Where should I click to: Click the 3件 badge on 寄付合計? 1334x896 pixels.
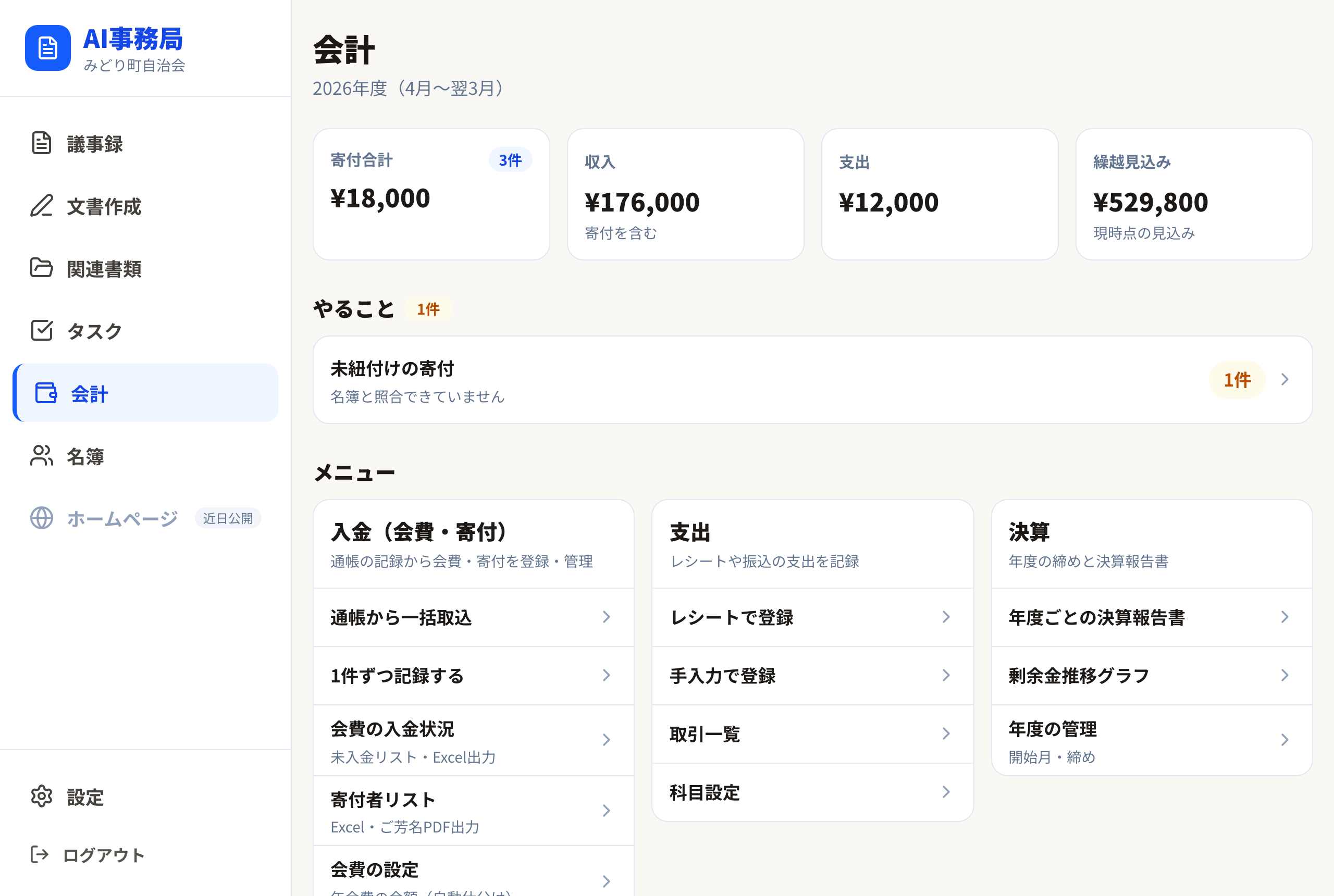coord(510,160)
